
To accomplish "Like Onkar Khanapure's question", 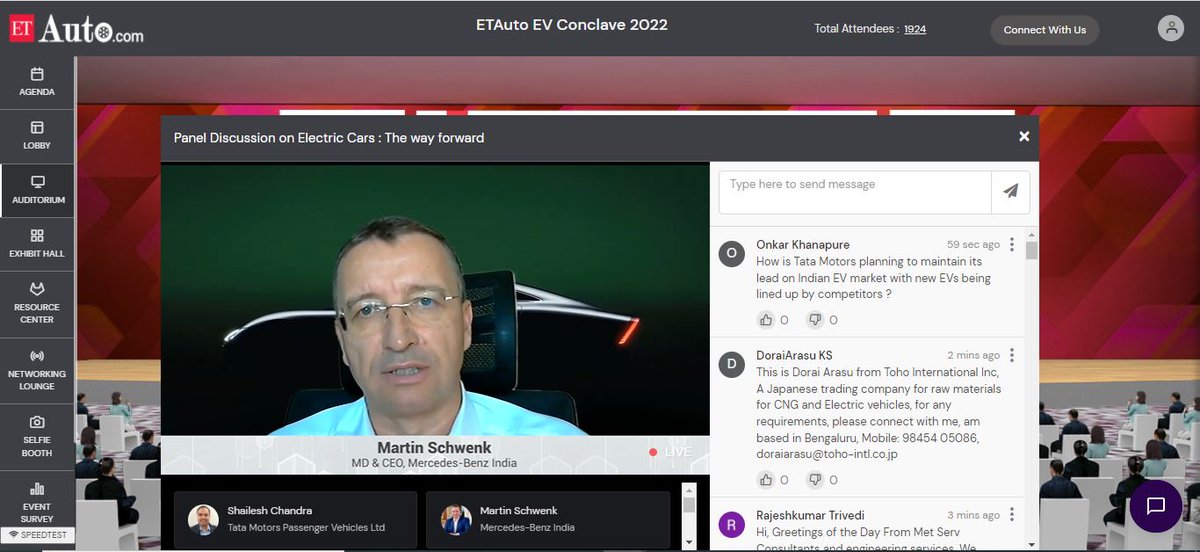I will [766, 320].
